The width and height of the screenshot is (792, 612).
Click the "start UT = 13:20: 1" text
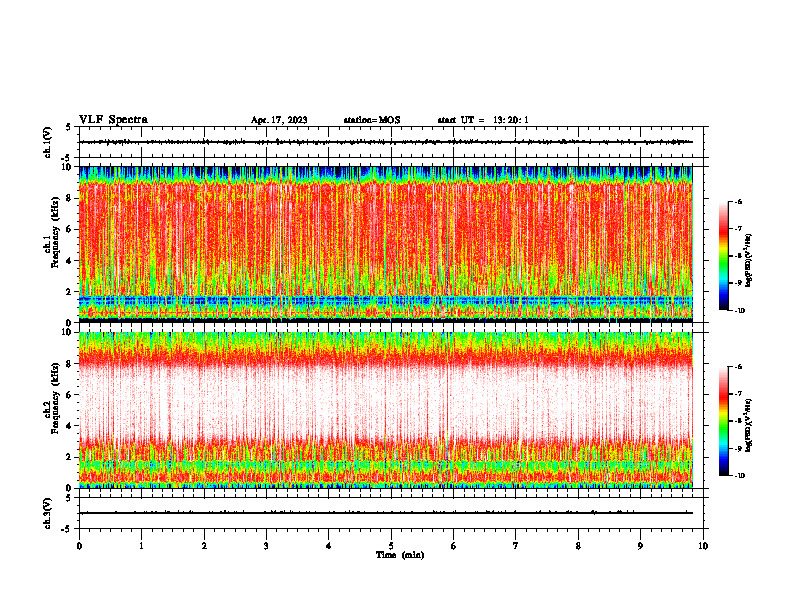[x=483, y=120]
